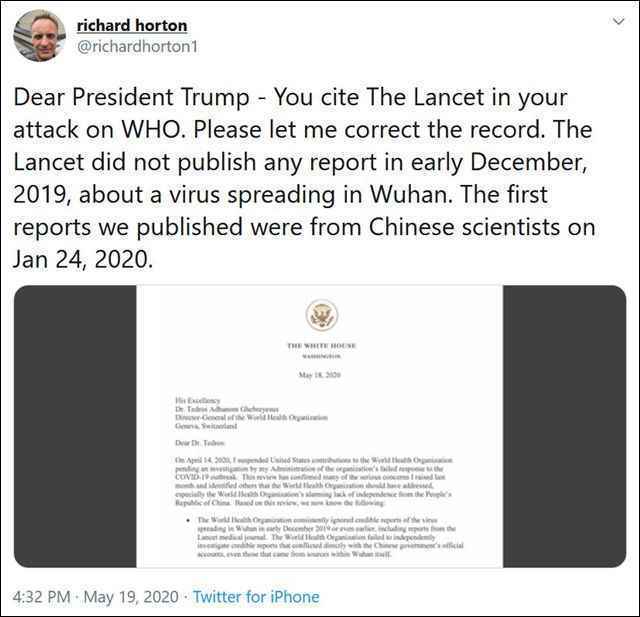Open the richard horton display name link
Screen dimensions: 640x617
[x=132, y=25]
